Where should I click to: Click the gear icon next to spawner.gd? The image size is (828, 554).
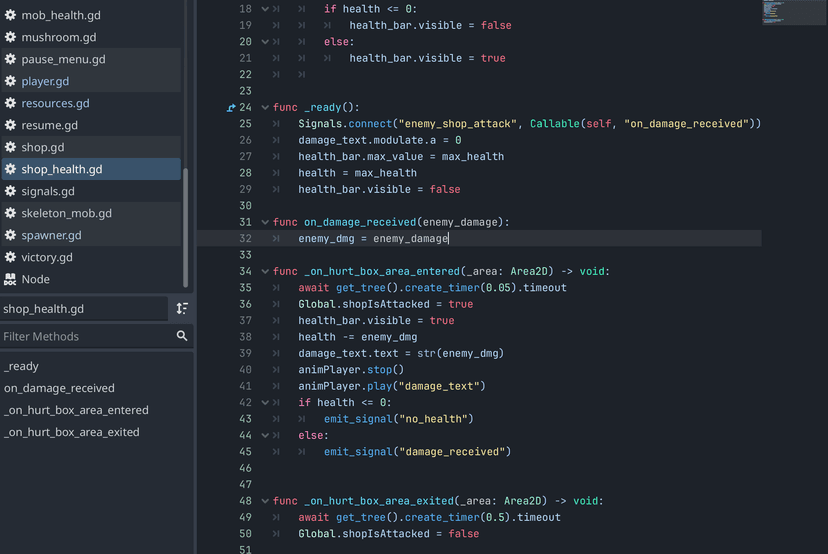pyautogui.click(x=11, y=235)
